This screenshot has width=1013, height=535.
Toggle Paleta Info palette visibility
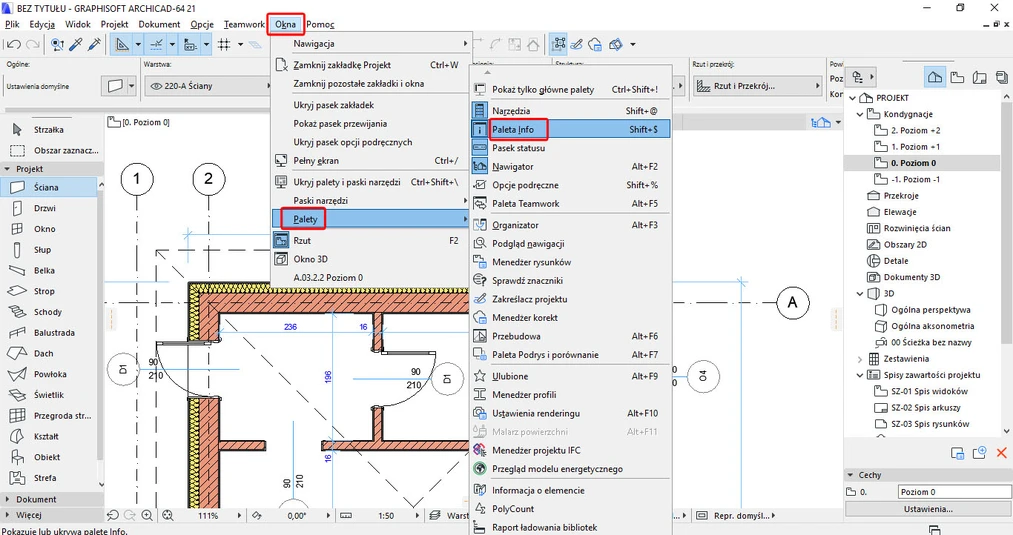[x=571, y=129]
